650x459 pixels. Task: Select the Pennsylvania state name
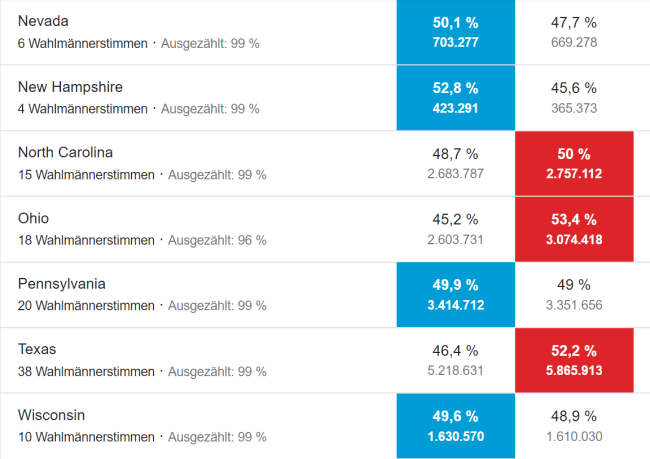click(x=61, y=284)
